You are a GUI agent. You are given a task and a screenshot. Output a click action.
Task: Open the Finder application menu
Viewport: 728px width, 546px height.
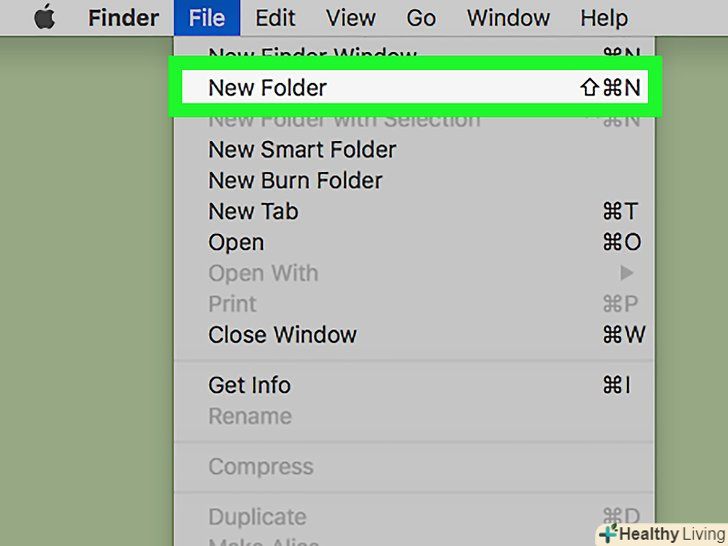click(123, 18)
